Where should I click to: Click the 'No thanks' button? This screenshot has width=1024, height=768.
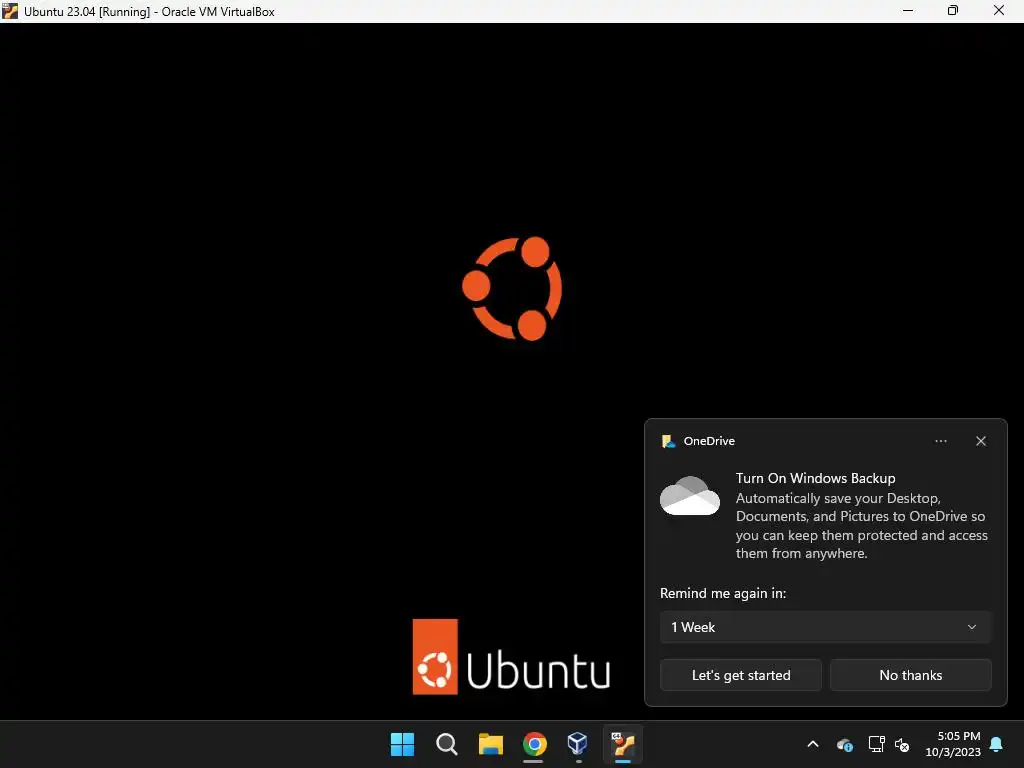[x=910, y=675]
